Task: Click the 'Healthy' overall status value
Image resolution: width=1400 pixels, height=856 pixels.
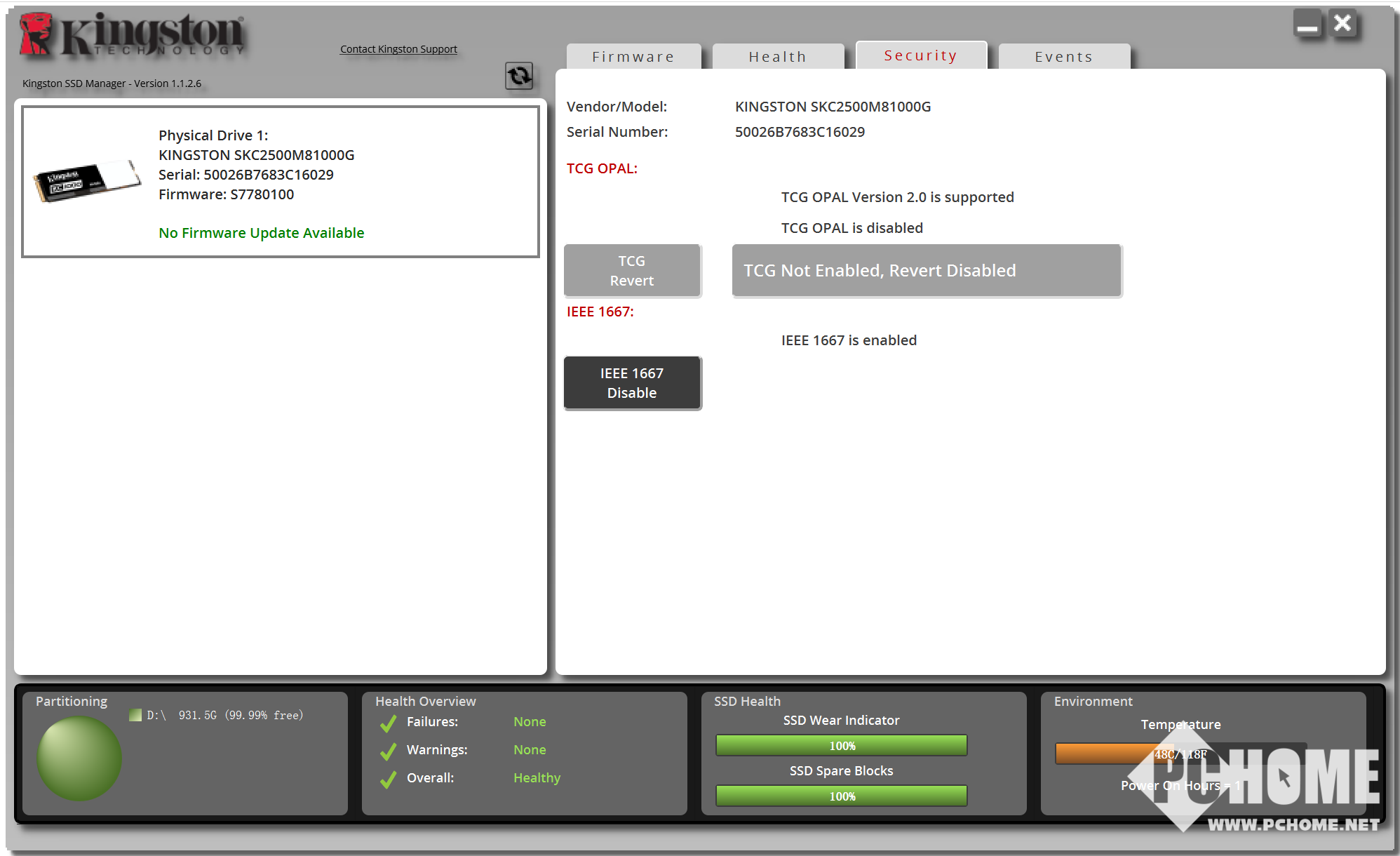Action: tap(537, 778)
